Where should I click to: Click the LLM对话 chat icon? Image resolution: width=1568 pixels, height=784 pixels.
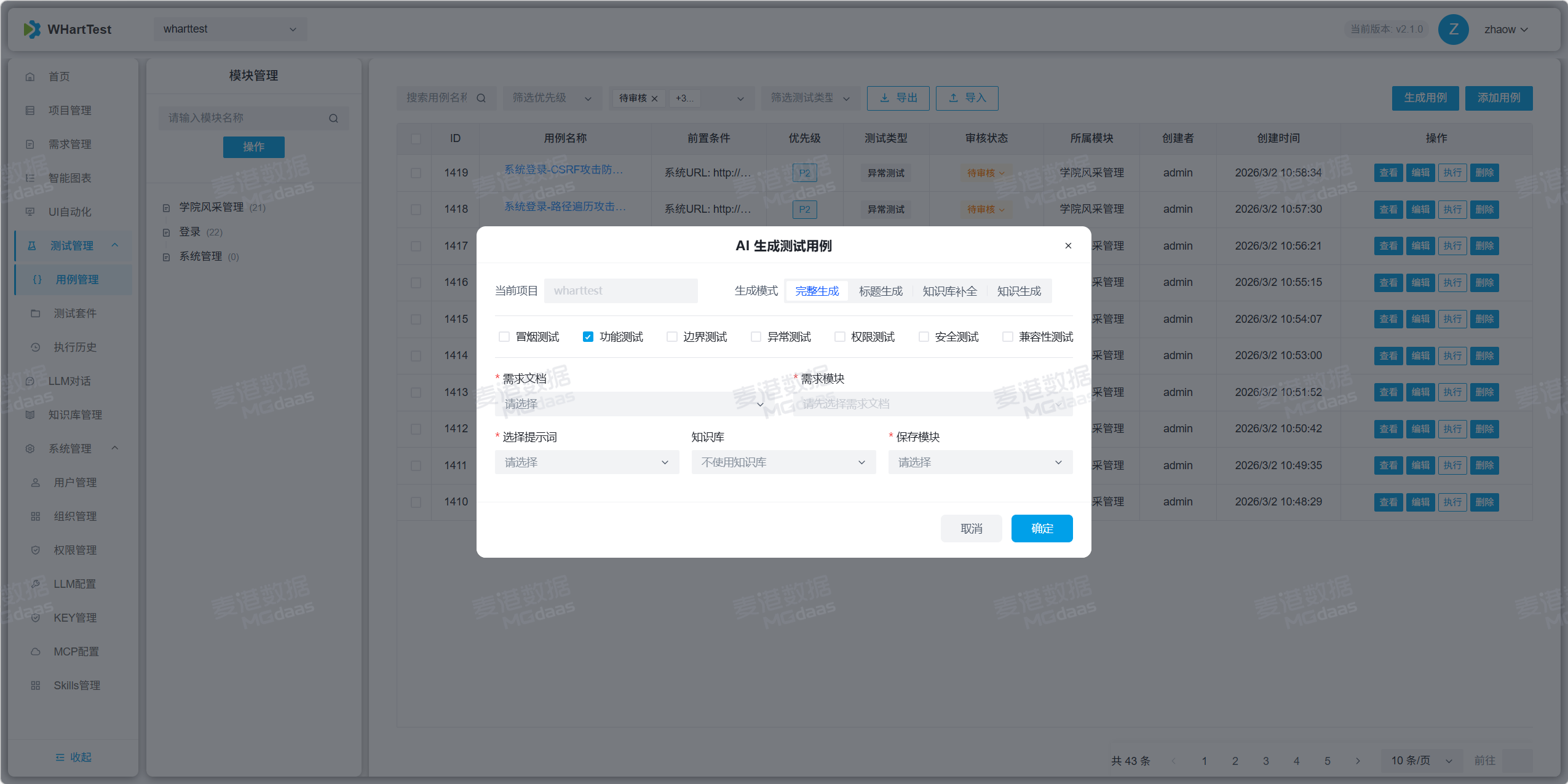(x=30, y=381)
